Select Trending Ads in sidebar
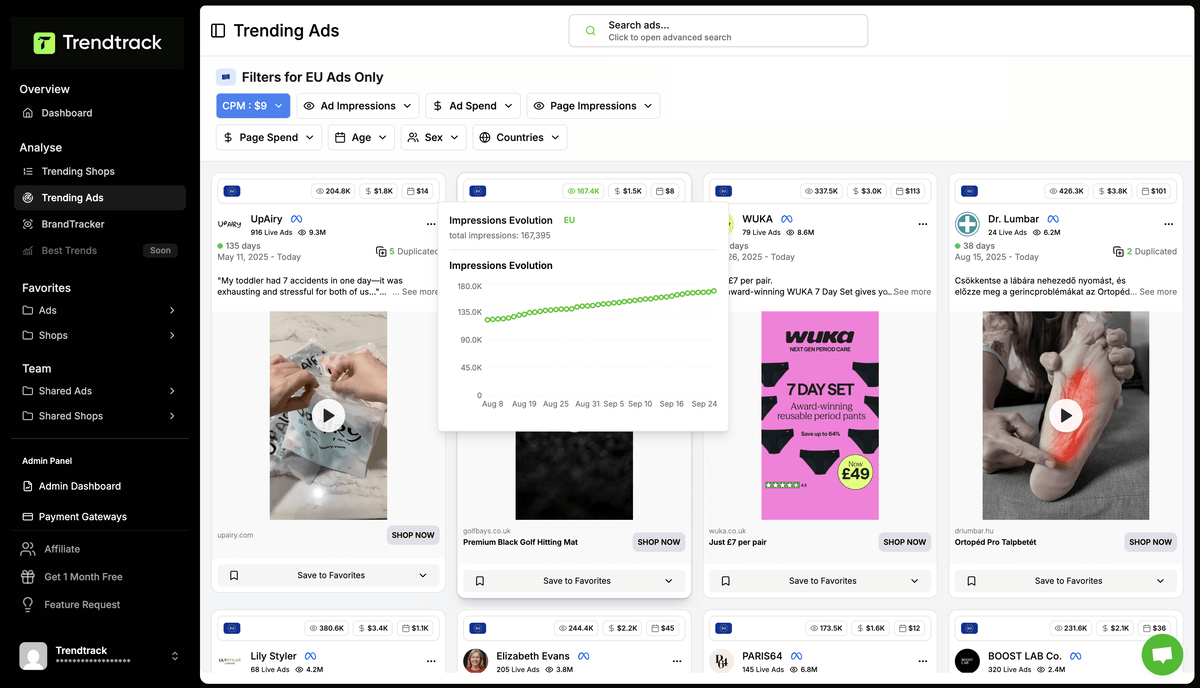The height and width of the screenshot is (688, 1200). [x=99, y=198]
